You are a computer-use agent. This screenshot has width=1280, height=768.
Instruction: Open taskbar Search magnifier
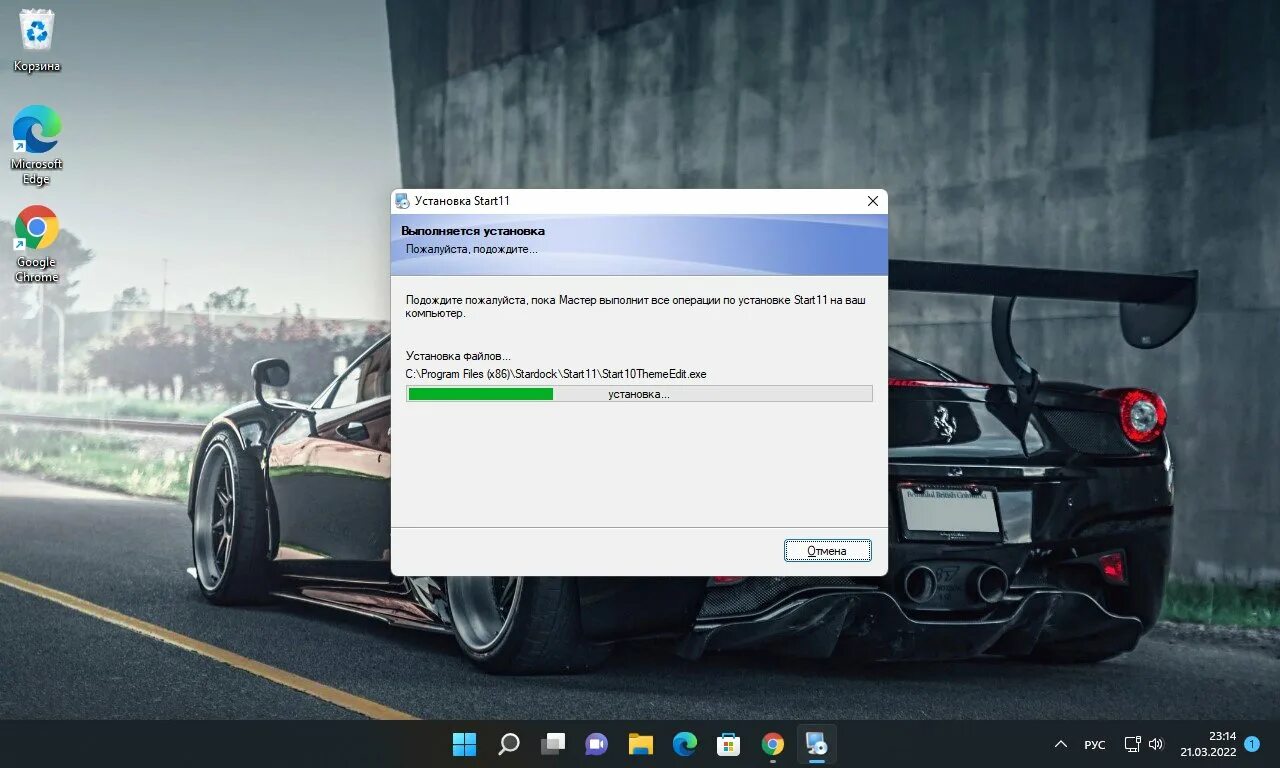pos(509,744)
